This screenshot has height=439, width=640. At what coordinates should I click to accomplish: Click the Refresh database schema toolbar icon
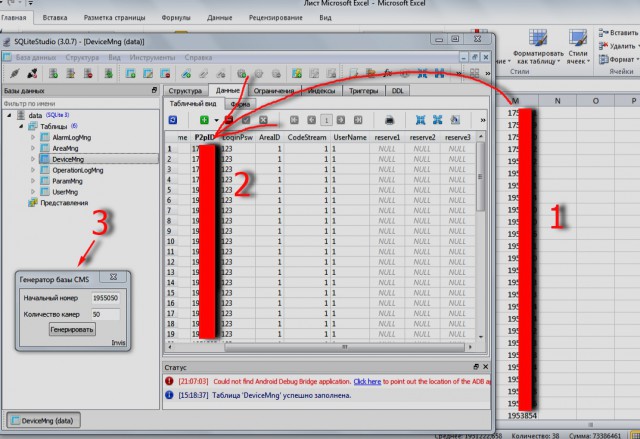(x=108, y=73)
